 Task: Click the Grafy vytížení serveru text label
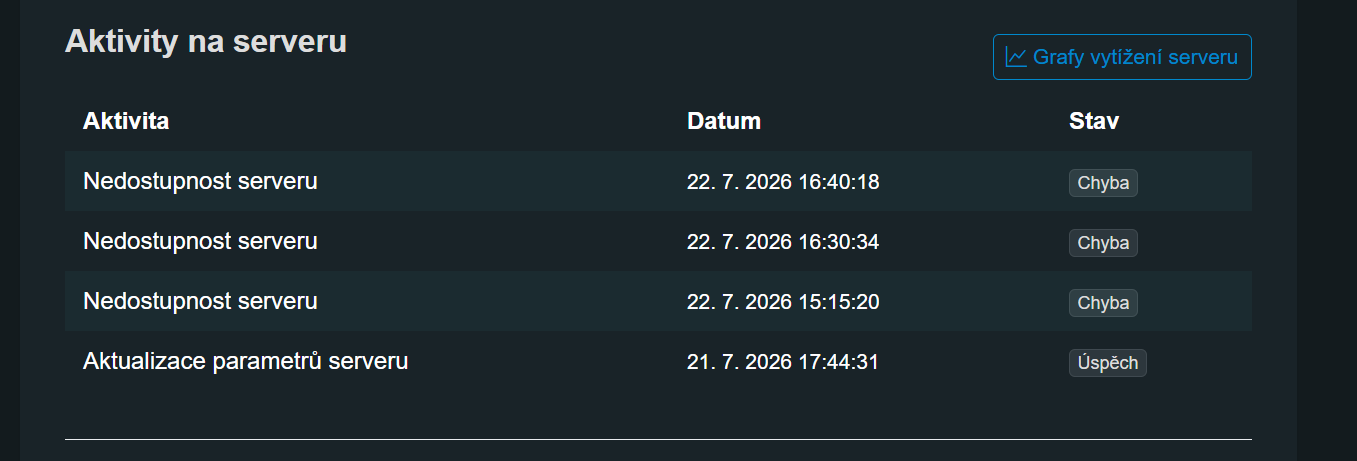coord(1136,57)
